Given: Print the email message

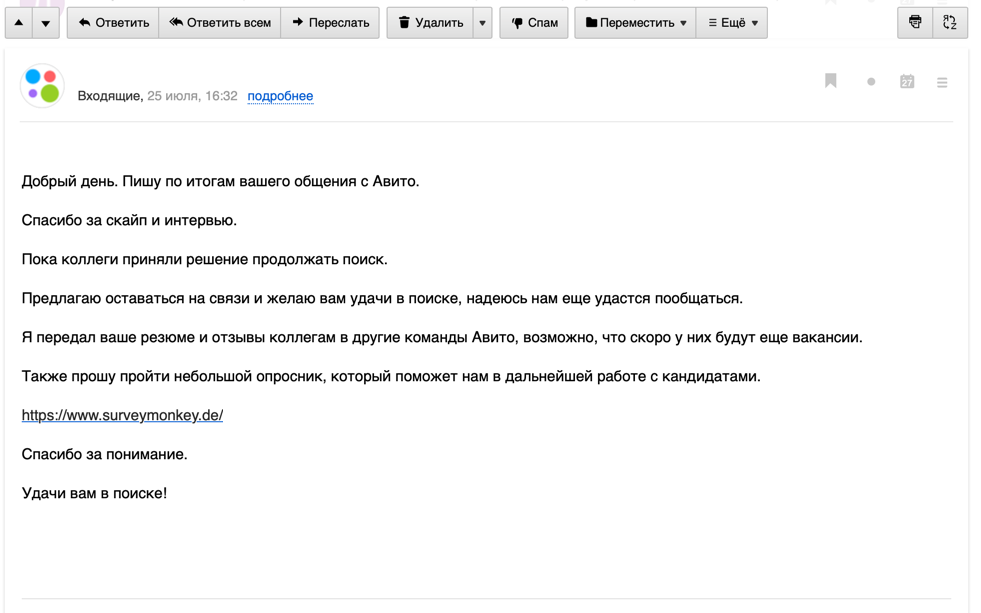Looking at the screenshot, I should [x=915, y=21].
